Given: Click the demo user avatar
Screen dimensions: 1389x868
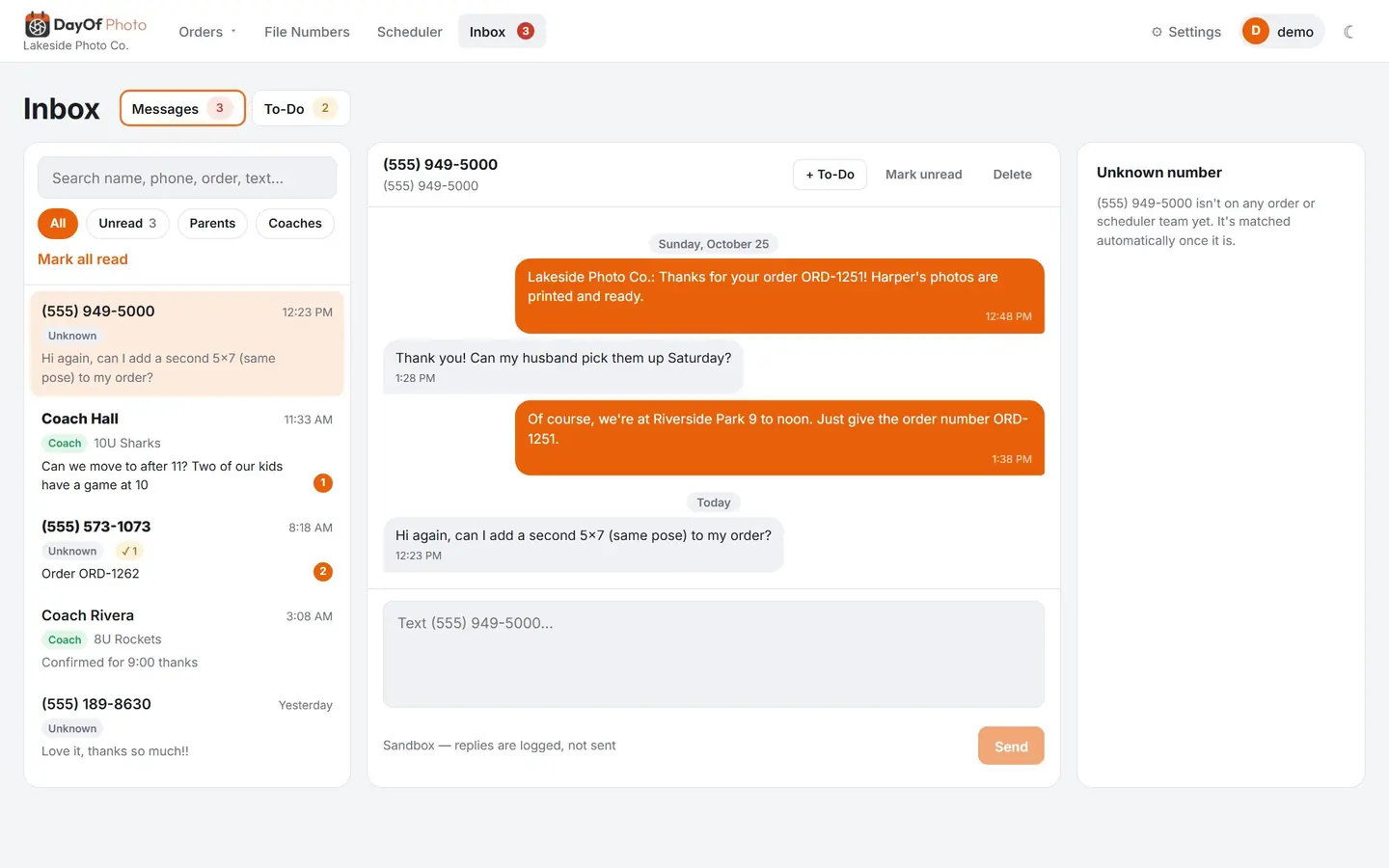Looking at the screenshot, I should click(x=1255, y=31).
